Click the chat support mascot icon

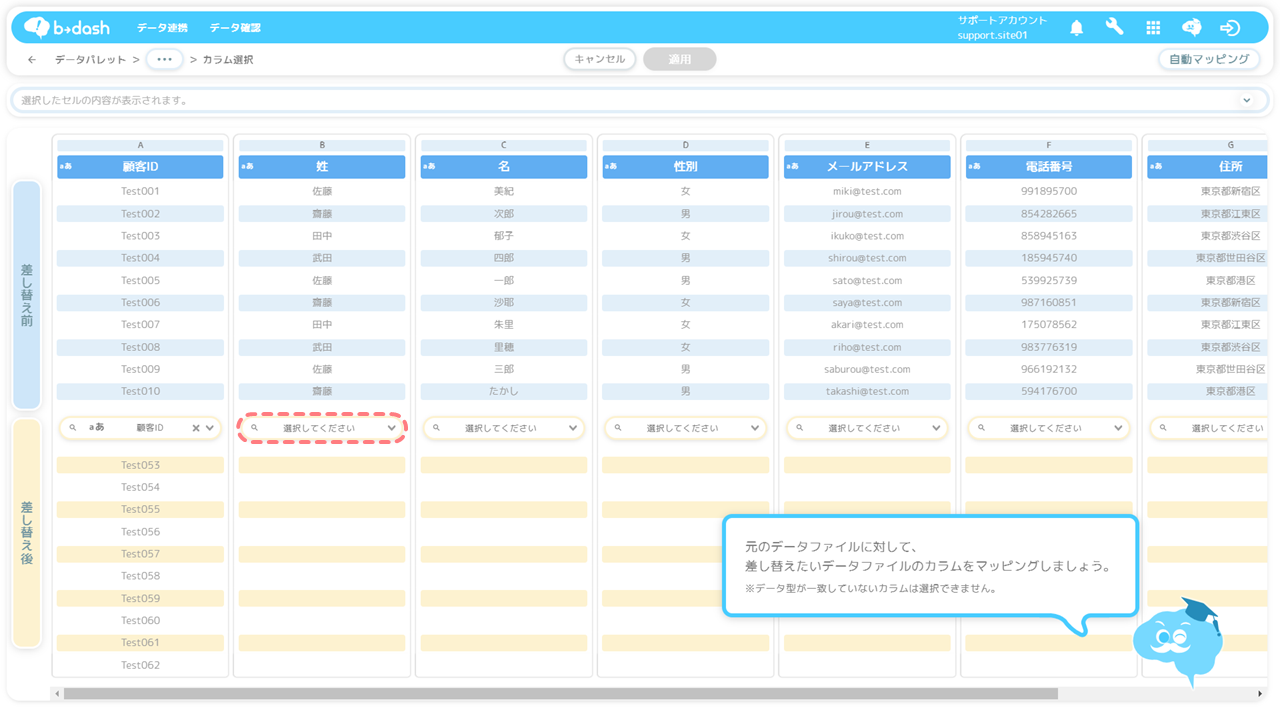point(1191,28)
